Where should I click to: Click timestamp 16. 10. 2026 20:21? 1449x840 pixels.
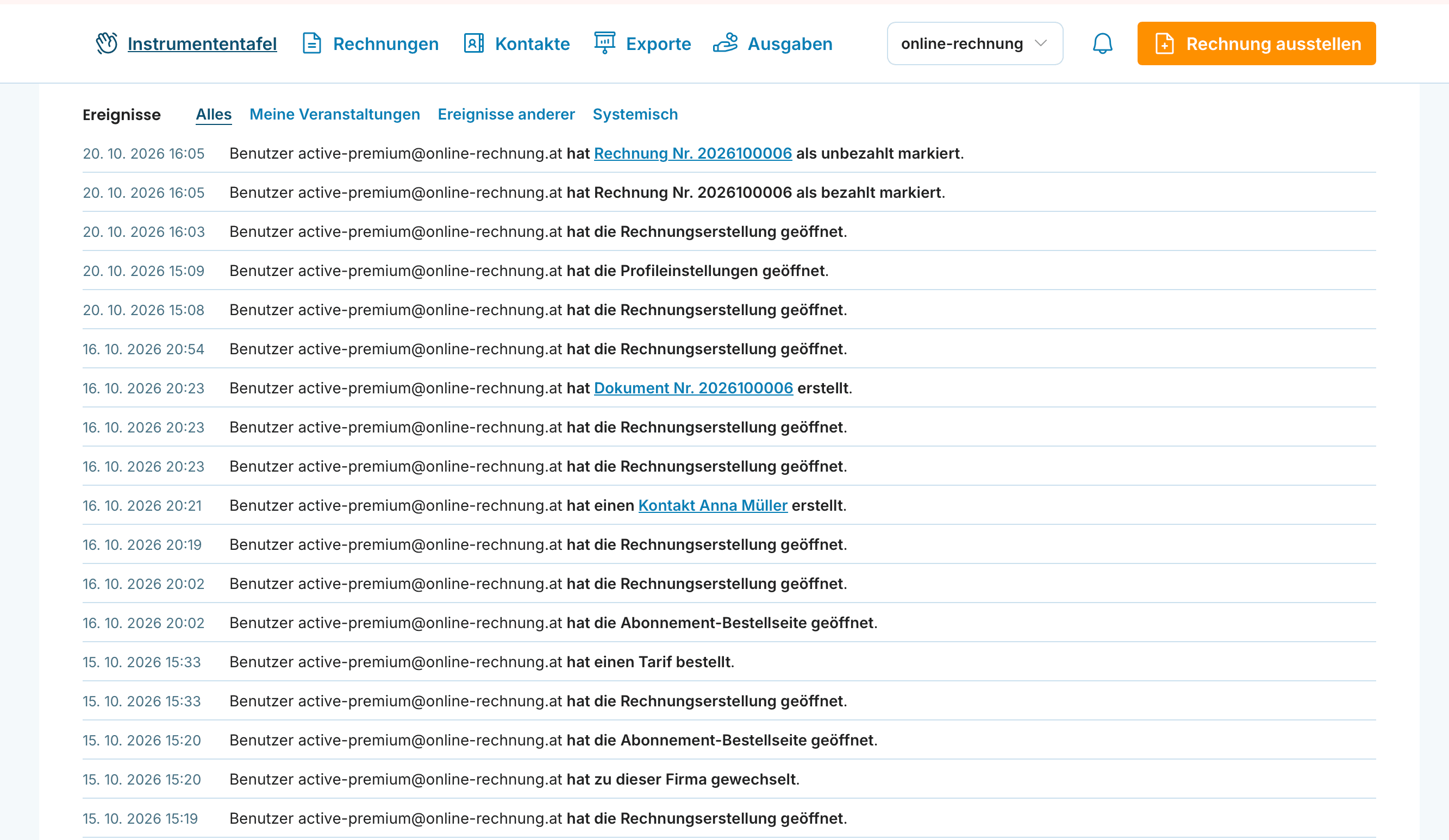click(x=142, y=505)
